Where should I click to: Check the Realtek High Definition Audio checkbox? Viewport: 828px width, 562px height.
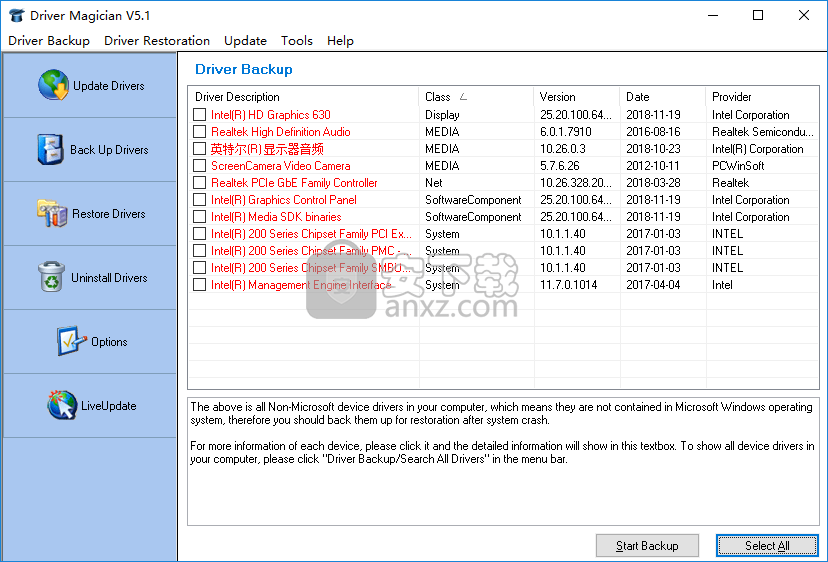click(x=200, y=132)
